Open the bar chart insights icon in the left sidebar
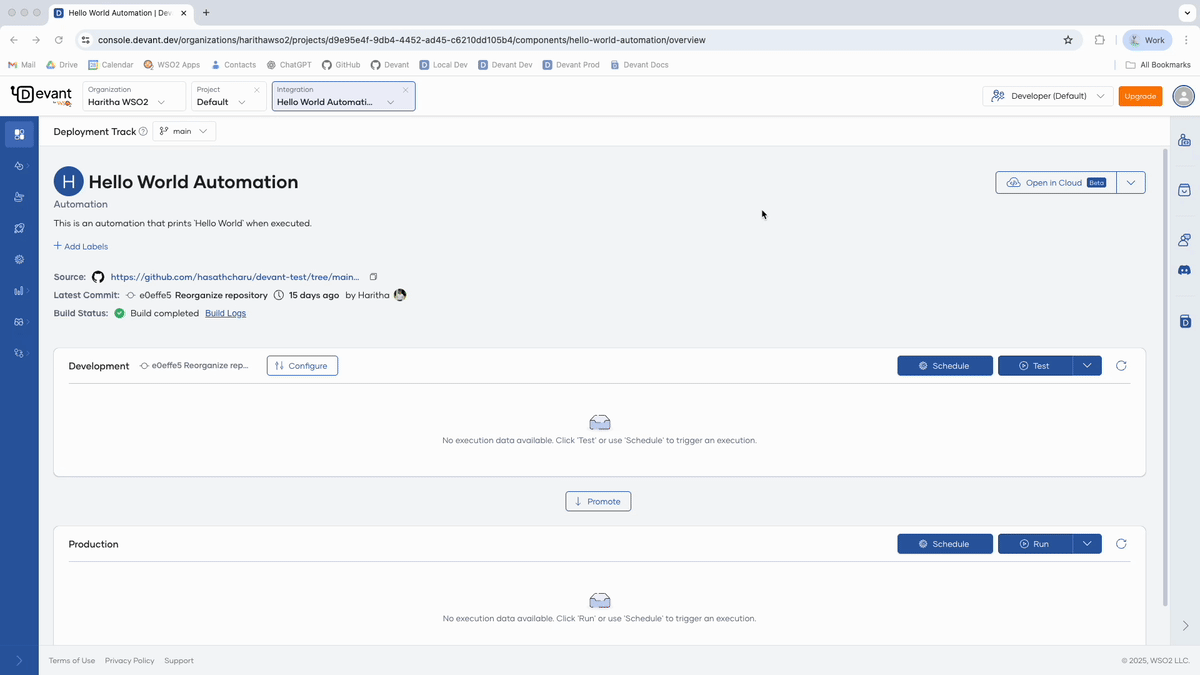This screenshot has width=1200, height=675. (x=19, y=291)
